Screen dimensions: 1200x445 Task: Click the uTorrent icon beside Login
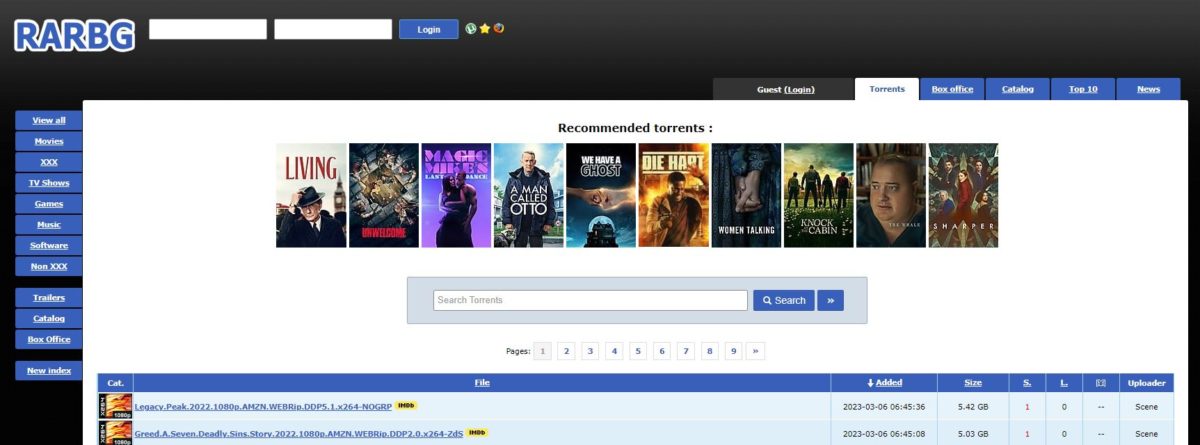click(471, 29)
